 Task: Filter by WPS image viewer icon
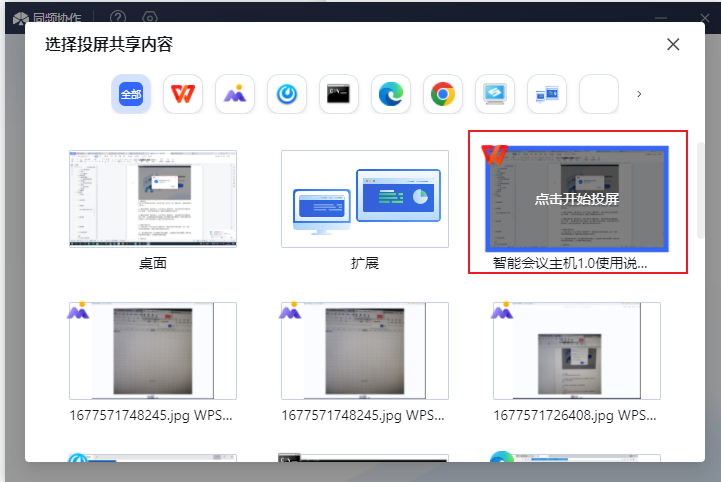(235, 94)
